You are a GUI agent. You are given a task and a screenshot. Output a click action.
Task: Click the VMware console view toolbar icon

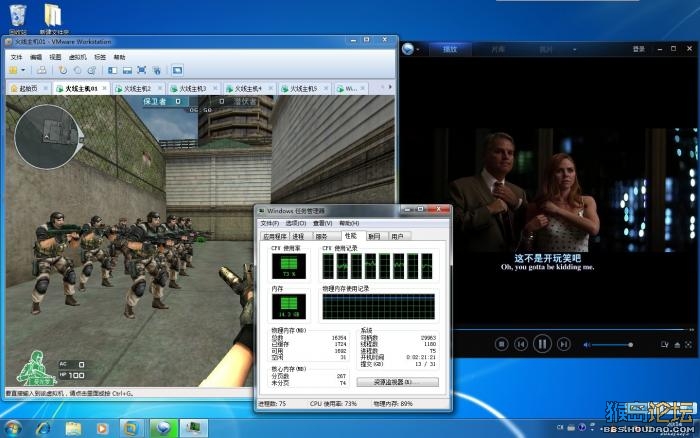click(177, 70)
